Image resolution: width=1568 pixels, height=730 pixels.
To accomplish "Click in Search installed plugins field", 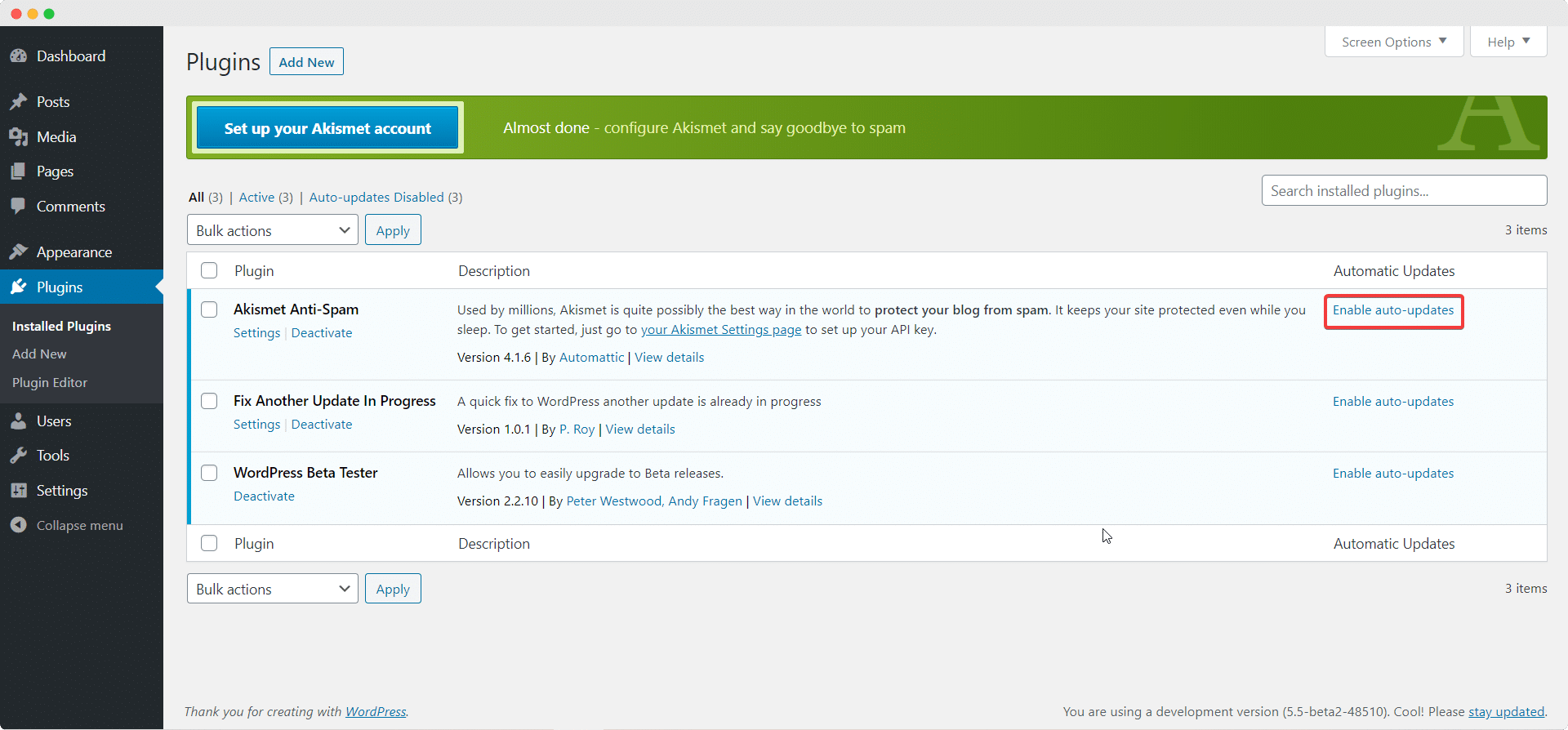I will click(1404, 190).
